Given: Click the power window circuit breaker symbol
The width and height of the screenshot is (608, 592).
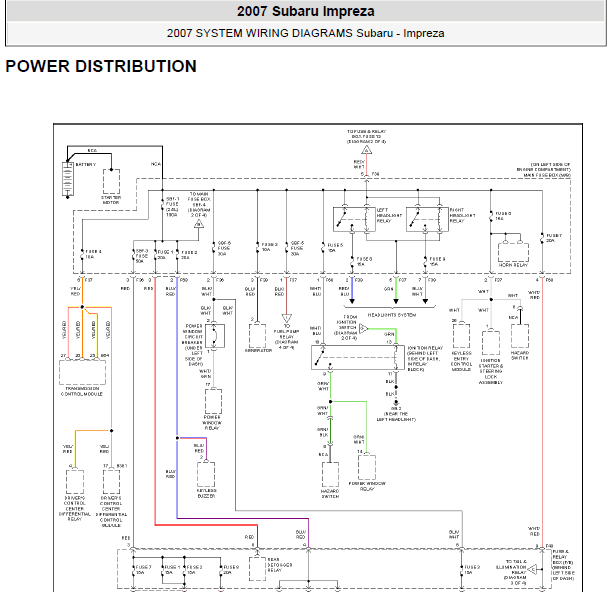Looking at the screenshot, I should [215, 336].
